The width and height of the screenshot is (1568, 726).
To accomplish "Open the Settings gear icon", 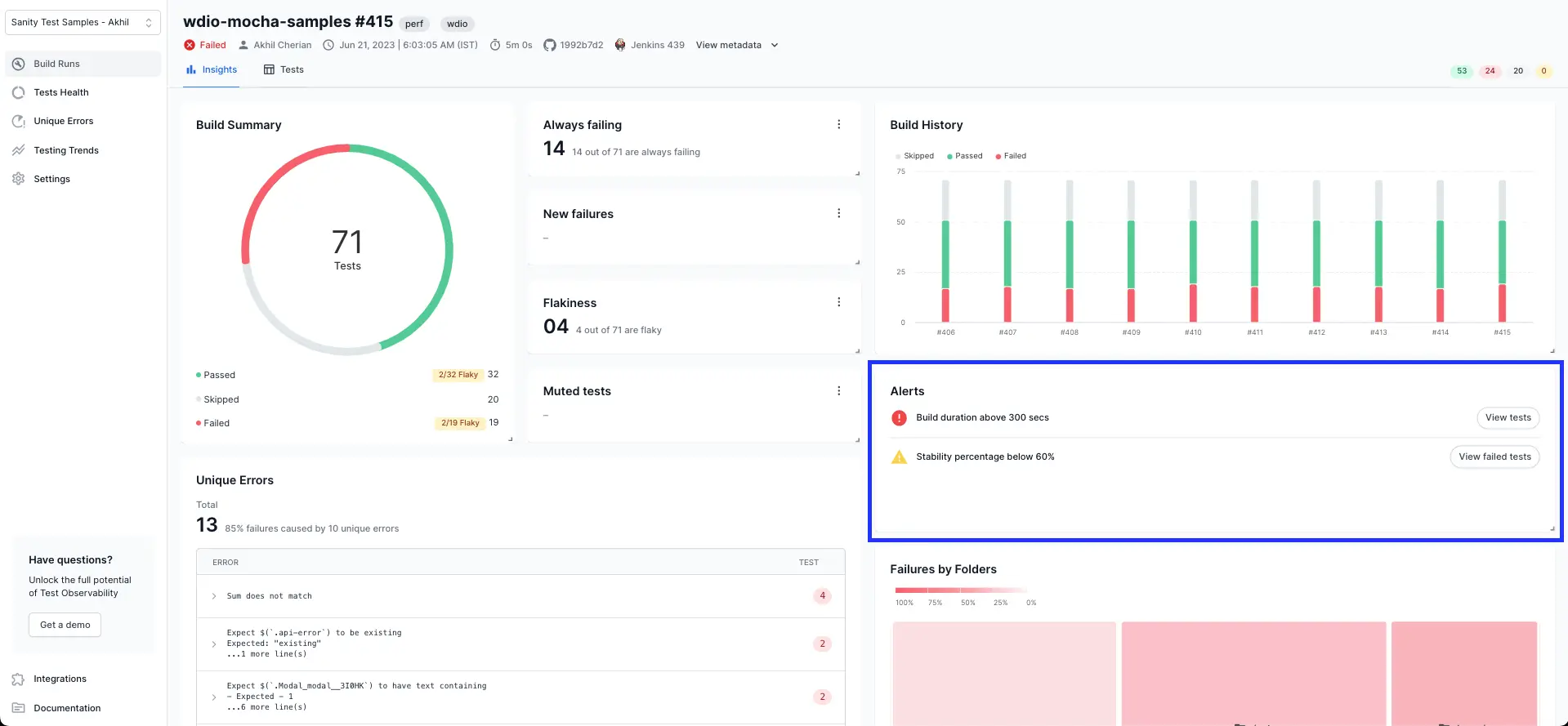I will 19,179.
